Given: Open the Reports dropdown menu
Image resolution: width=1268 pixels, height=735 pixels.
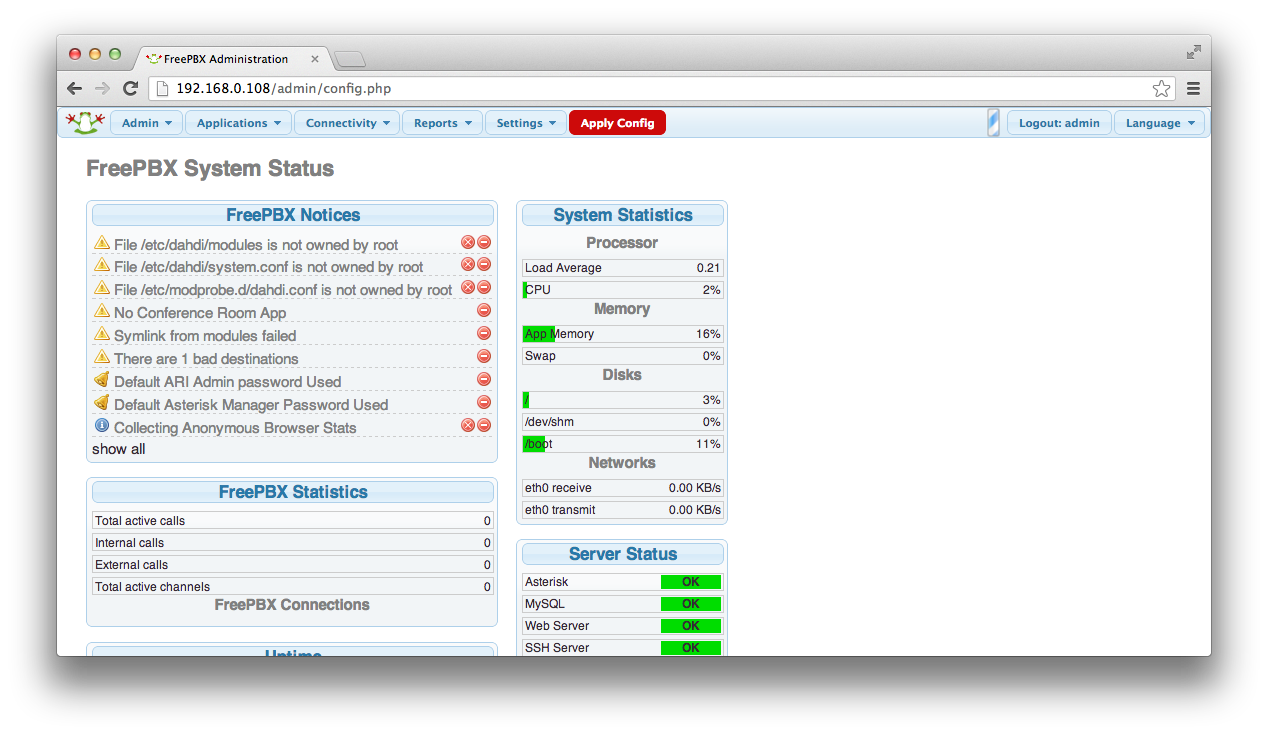Looking at the screenshot, I should click(x=442, y=123).
